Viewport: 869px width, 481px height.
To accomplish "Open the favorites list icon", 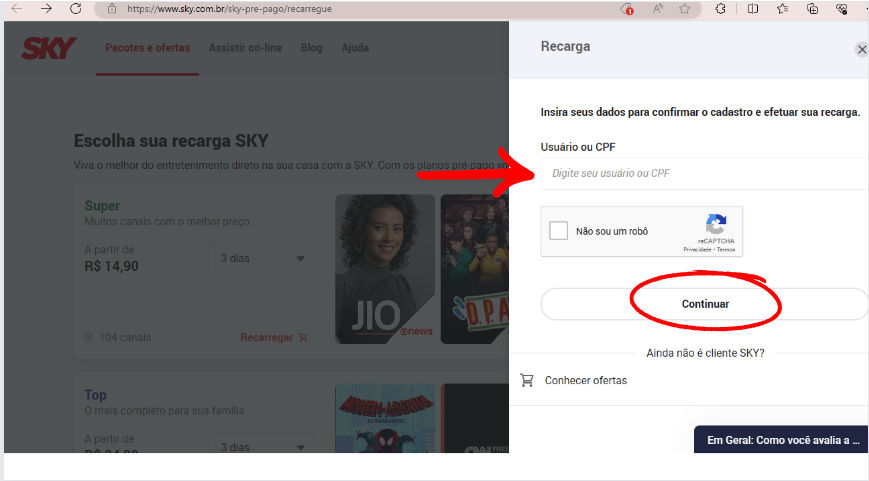I will (783, 8).
